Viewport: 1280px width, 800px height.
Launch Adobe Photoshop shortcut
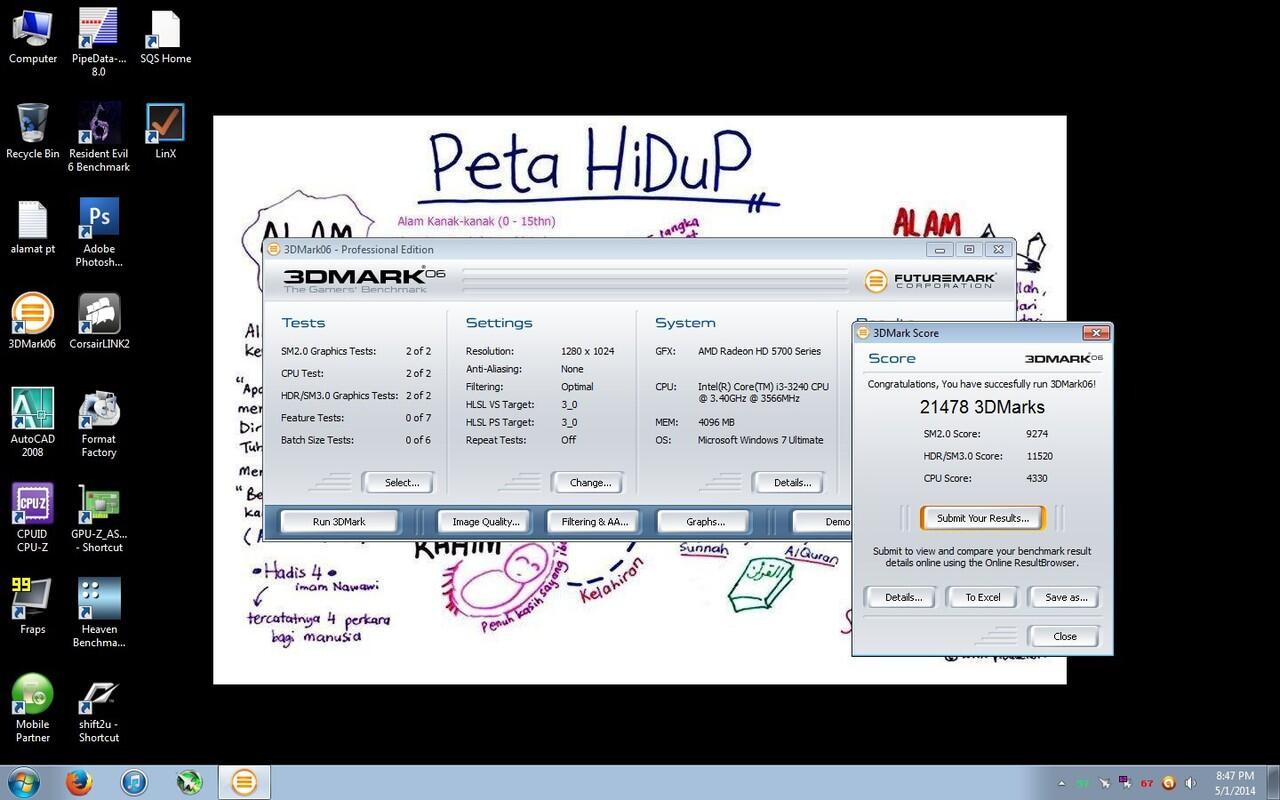(x=99, y=232)
